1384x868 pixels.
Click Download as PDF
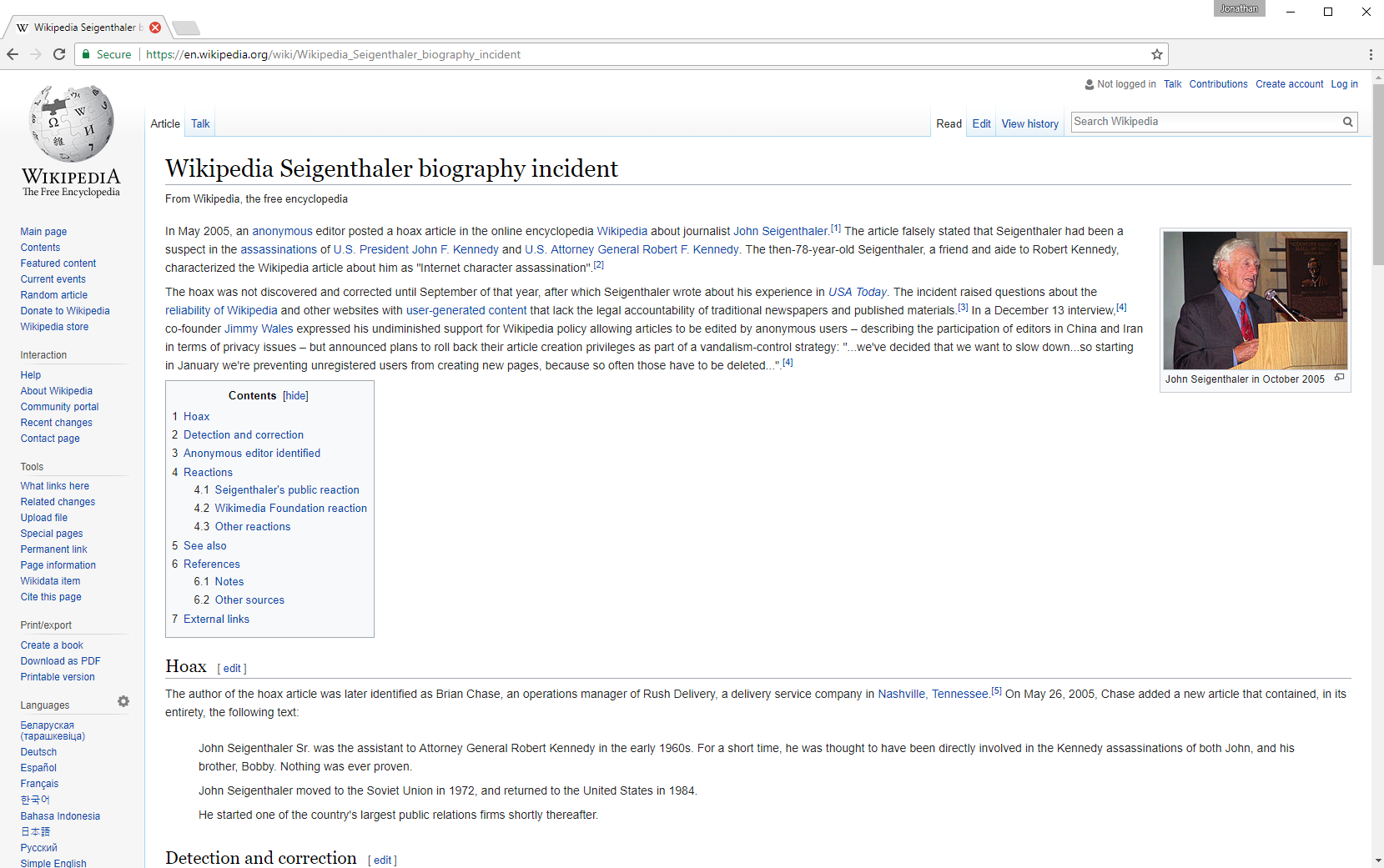click(60, 661)
